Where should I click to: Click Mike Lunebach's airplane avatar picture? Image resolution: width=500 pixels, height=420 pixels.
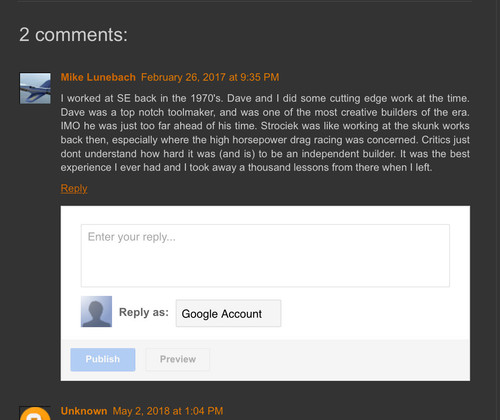point(35,88)
